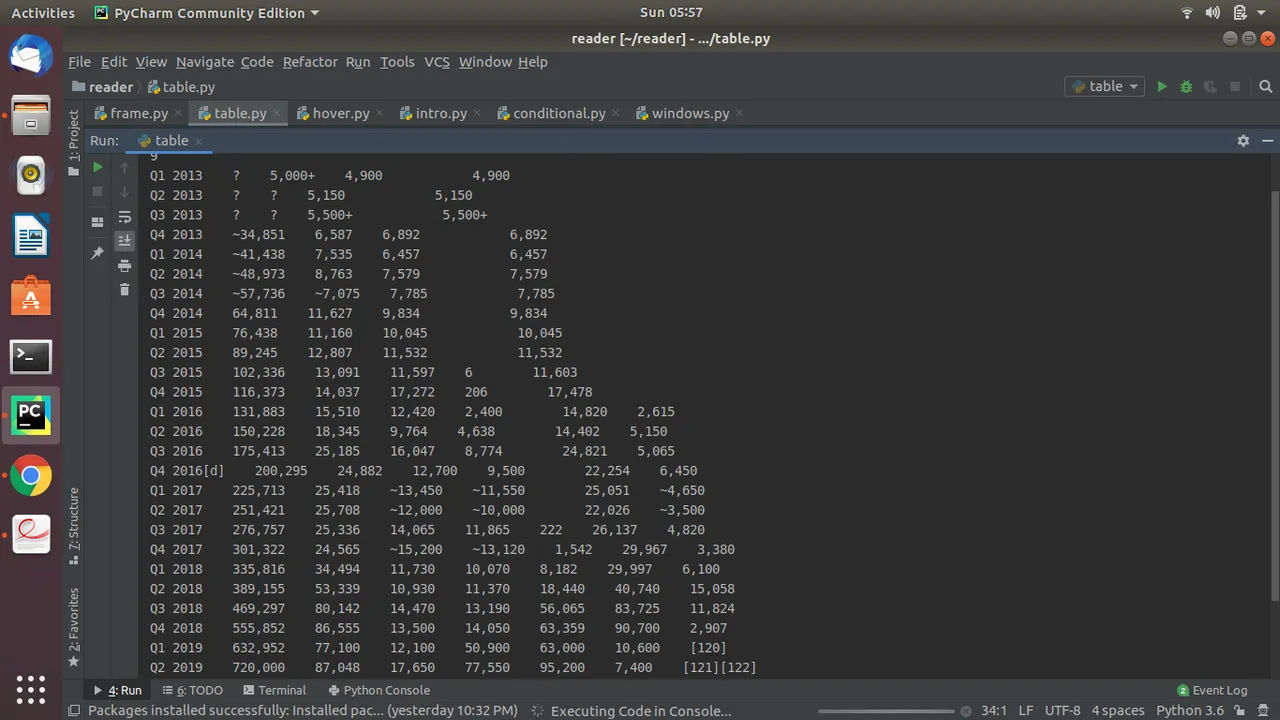The image size is (1280, 720).
Task: Switch to the windows.py editor tab
Action: [x=690, y=113]
